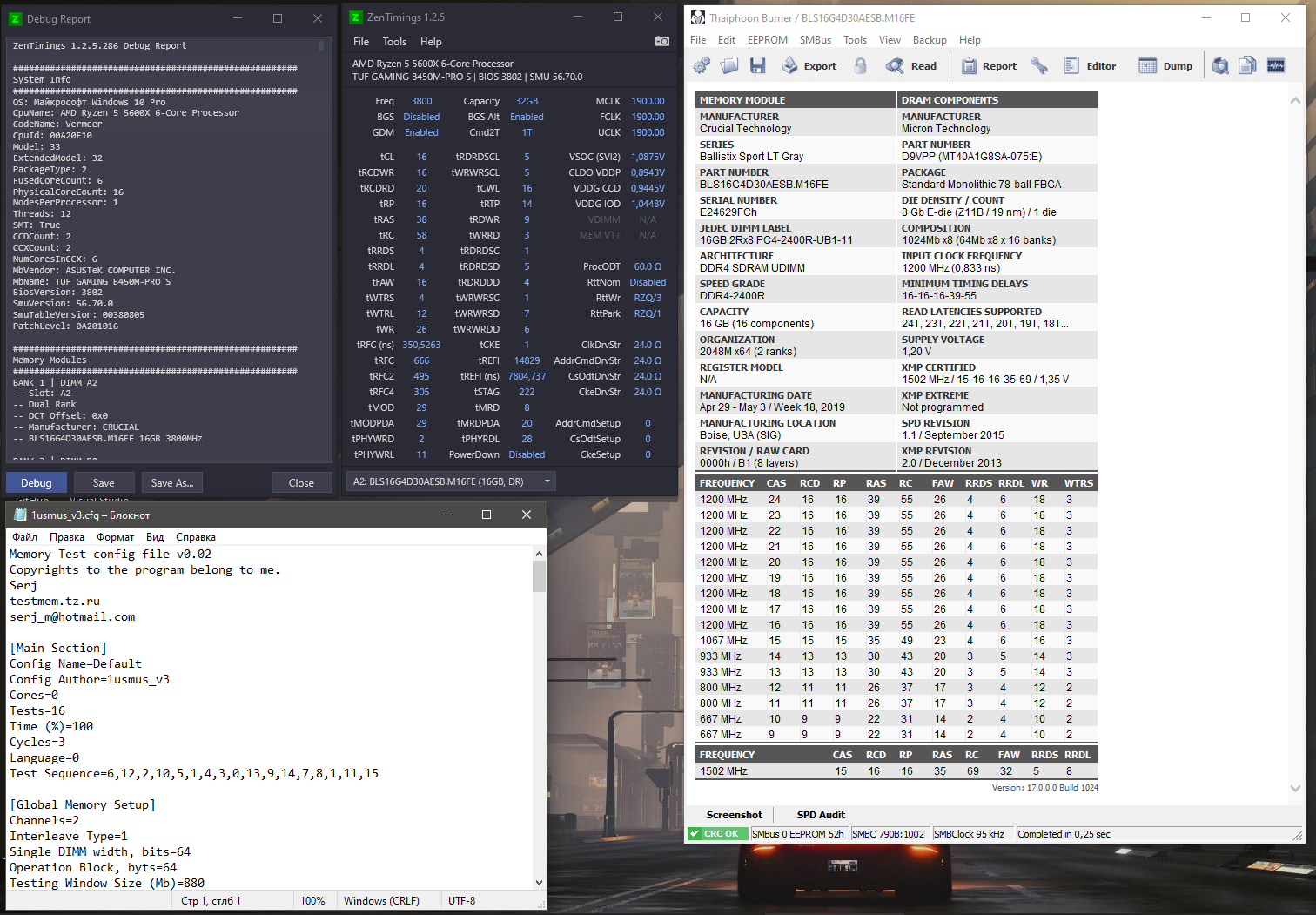Viewport: 1316px width, 915px height.
Task: Open the Формат menu in Notepad
Action: coord(115,537)
